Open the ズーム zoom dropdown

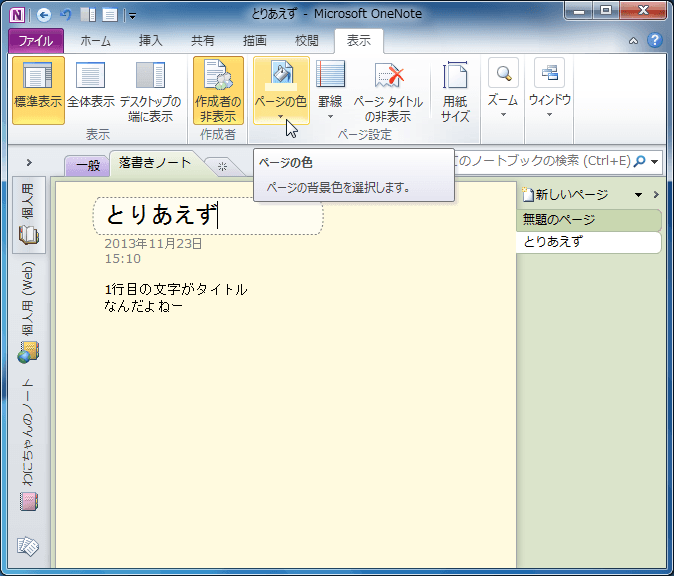pos(503,89)
